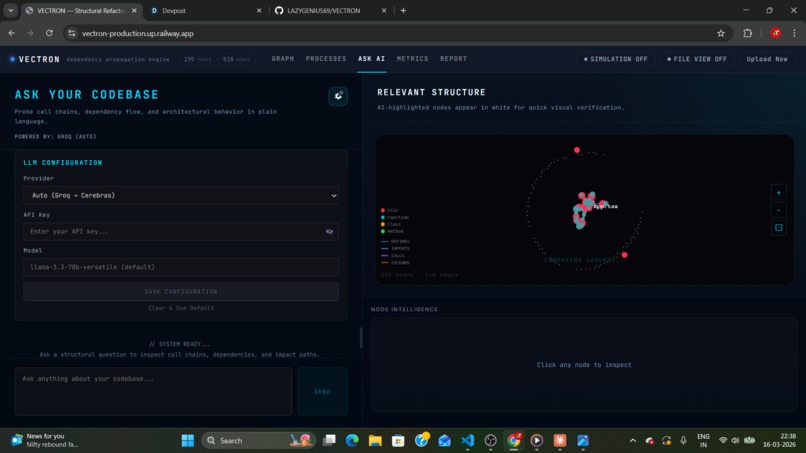Open Chrome three-dot menu

794,33
